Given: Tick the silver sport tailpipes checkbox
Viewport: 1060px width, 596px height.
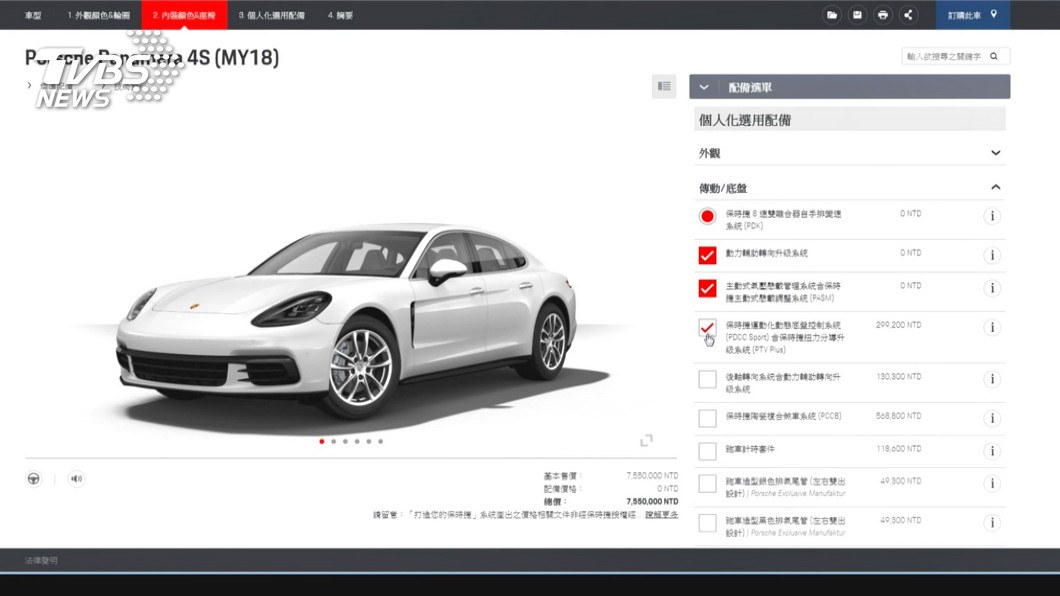Looking at the screenshot, I should pos(707,484).
